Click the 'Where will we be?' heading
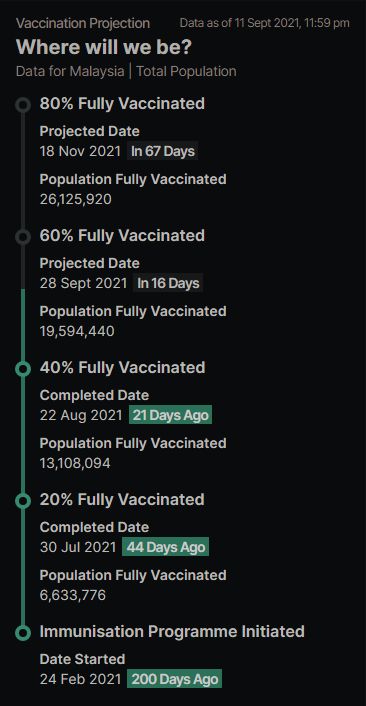Viewport: 366px width, 706px height. tap(104, 47)
